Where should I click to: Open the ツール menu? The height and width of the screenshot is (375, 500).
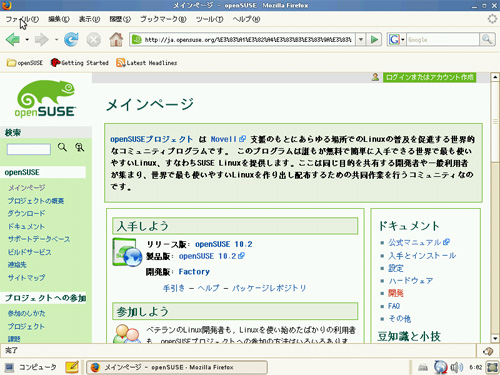coord(209,19)
